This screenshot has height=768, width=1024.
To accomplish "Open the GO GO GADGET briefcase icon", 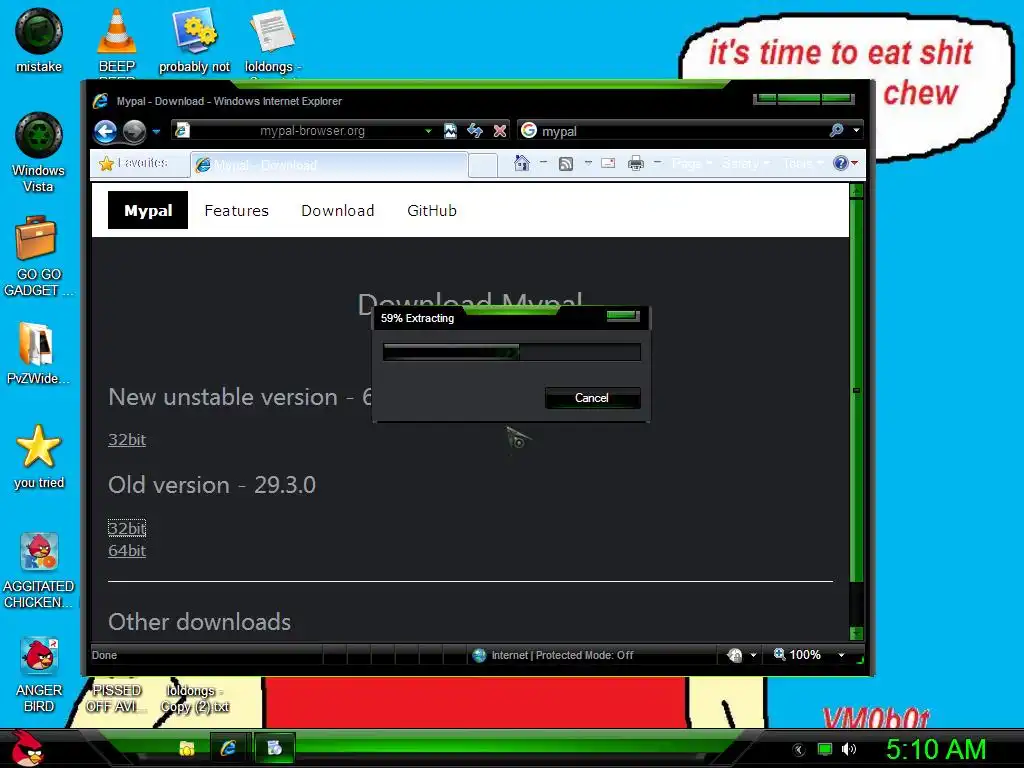I will coord(39,256).
